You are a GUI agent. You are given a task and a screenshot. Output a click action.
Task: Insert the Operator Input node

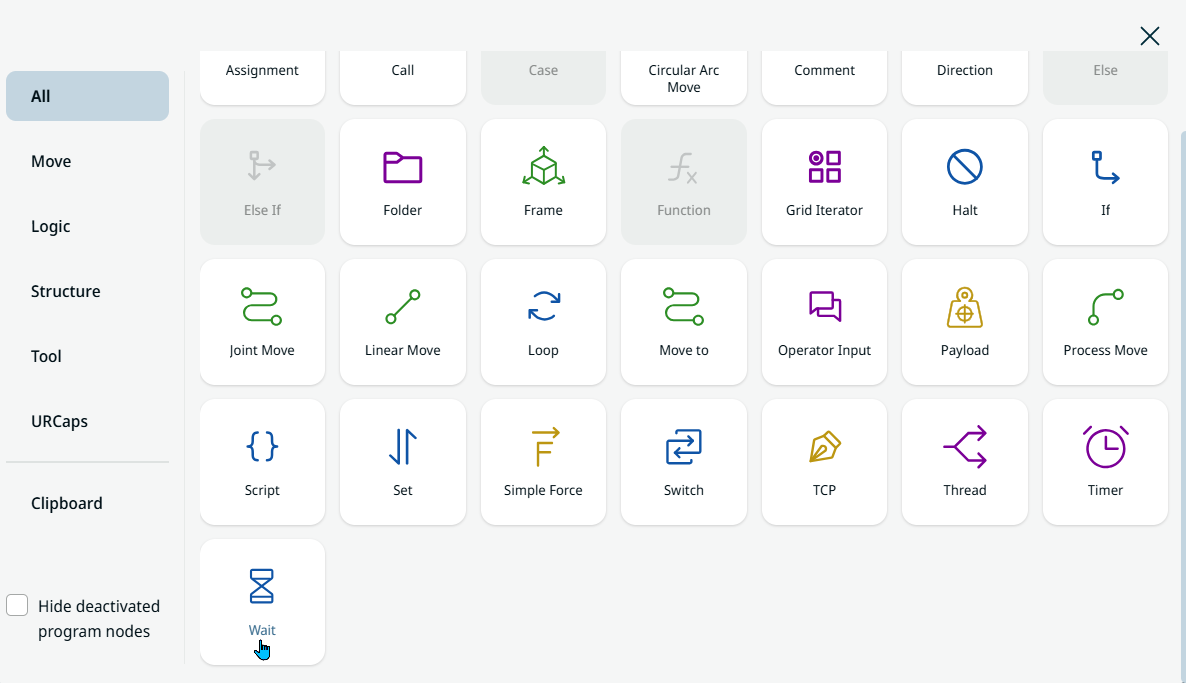tap(824, 322)
